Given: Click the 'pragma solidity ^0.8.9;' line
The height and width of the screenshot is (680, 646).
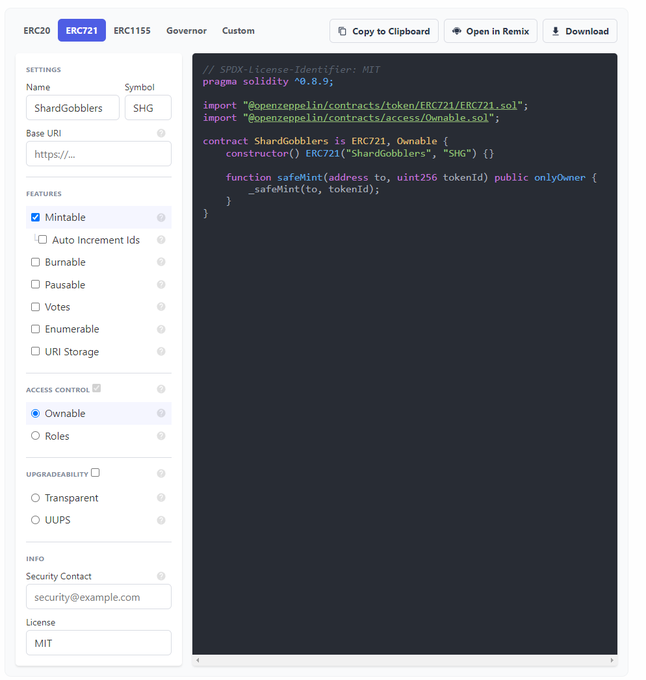Looking at the screenshot, I should click(268, 82).
